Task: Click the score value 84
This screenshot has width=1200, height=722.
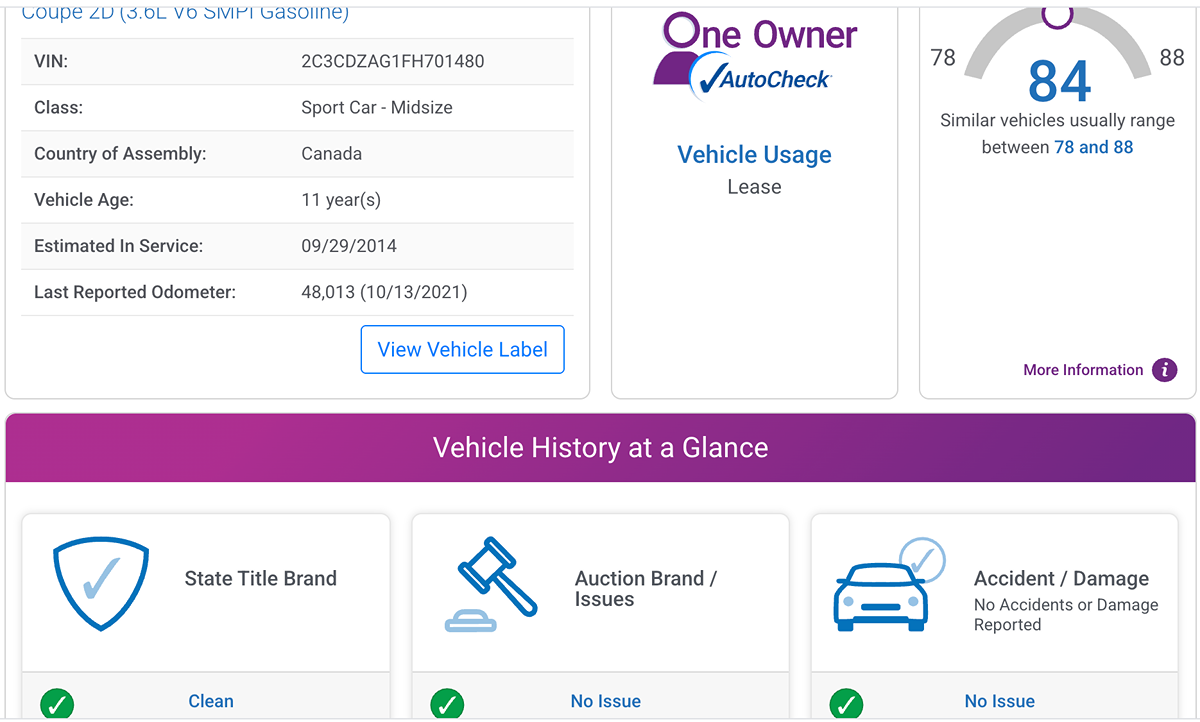Action: click(1060, 81)
